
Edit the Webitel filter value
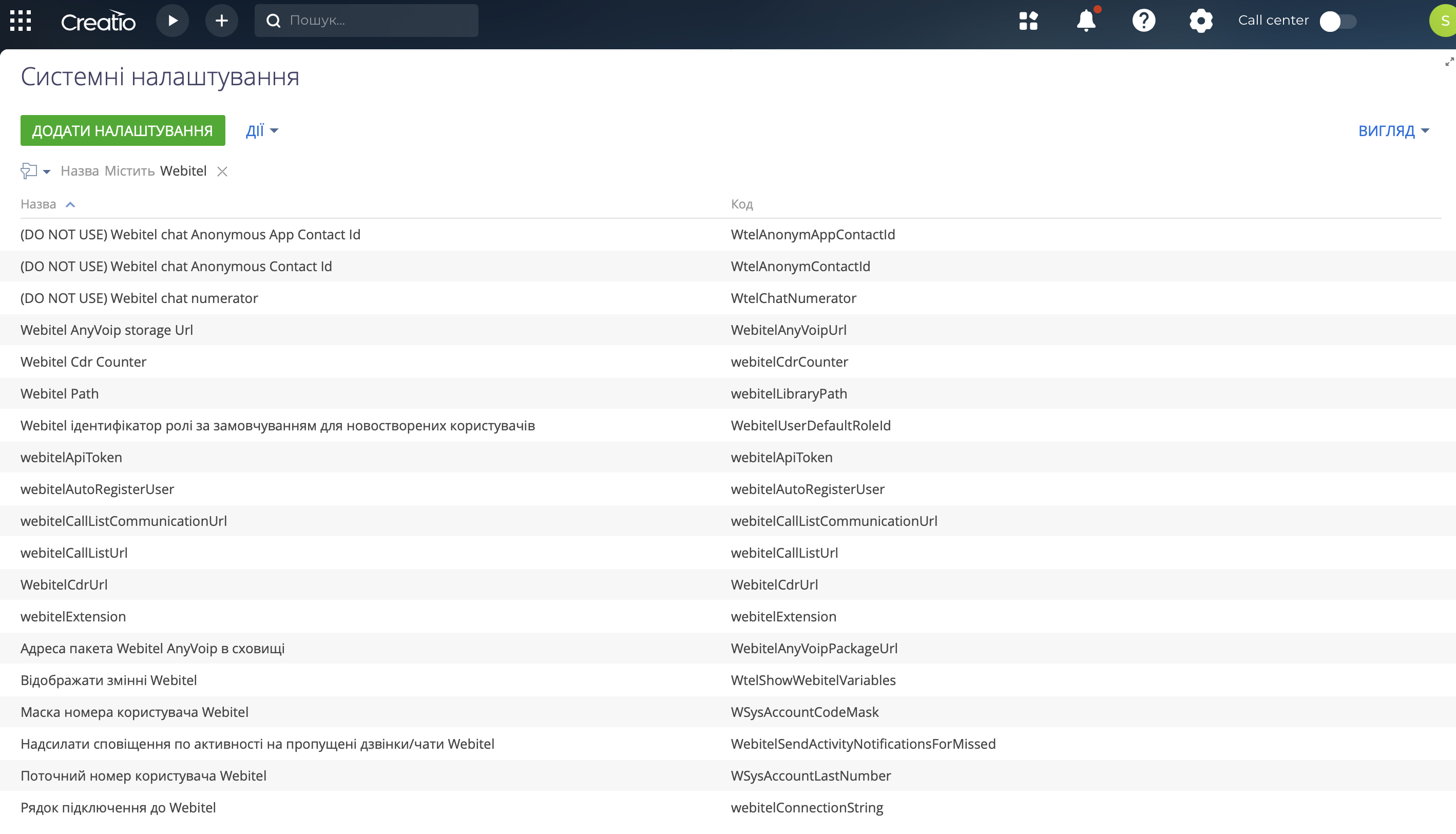coord(183,170)
